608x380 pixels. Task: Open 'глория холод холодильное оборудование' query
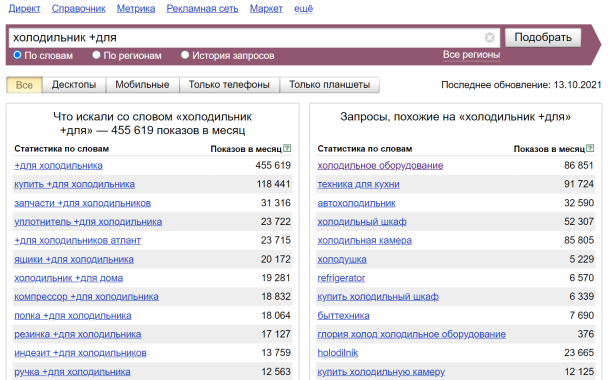[x=411, y=334]
